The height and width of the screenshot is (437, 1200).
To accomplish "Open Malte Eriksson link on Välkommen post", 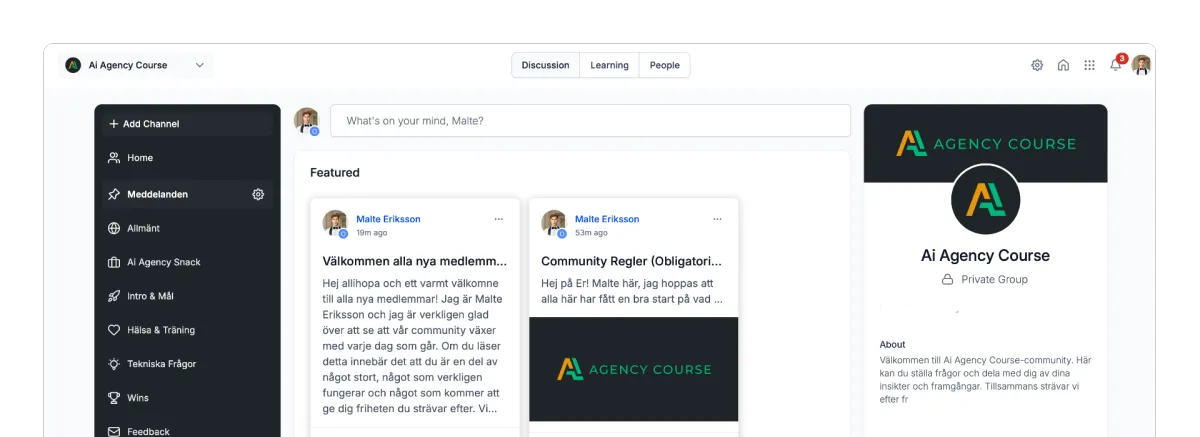I will [x=388, y=219].
